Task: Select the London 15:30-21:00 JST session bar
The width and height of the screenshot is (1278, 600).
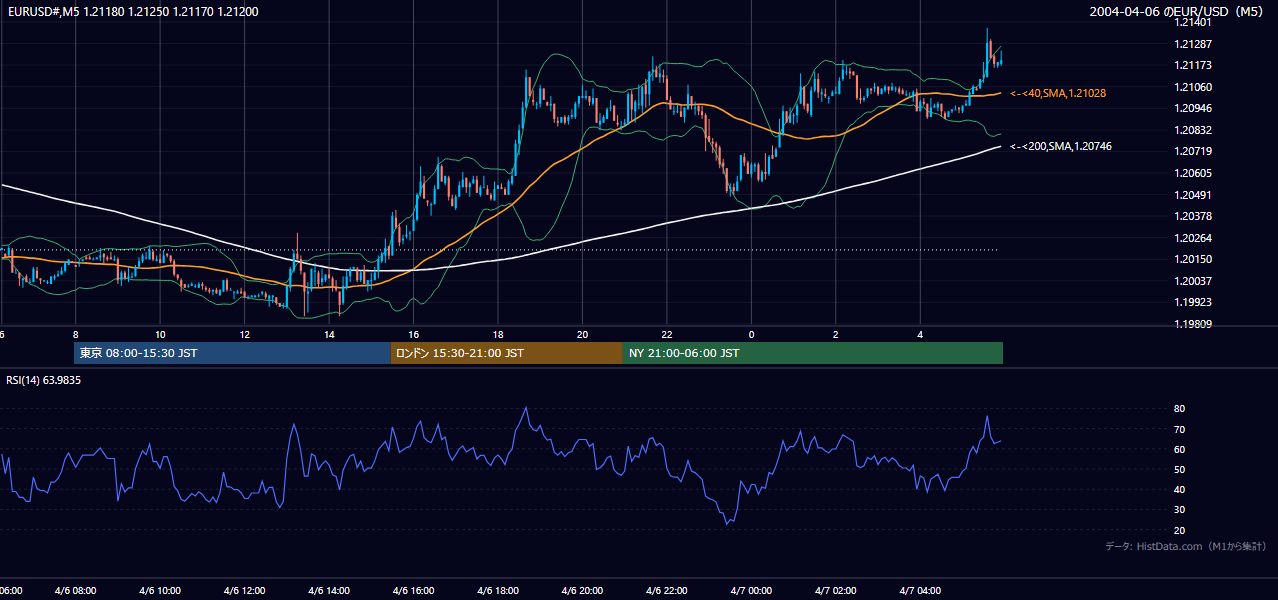Action: 506,353
